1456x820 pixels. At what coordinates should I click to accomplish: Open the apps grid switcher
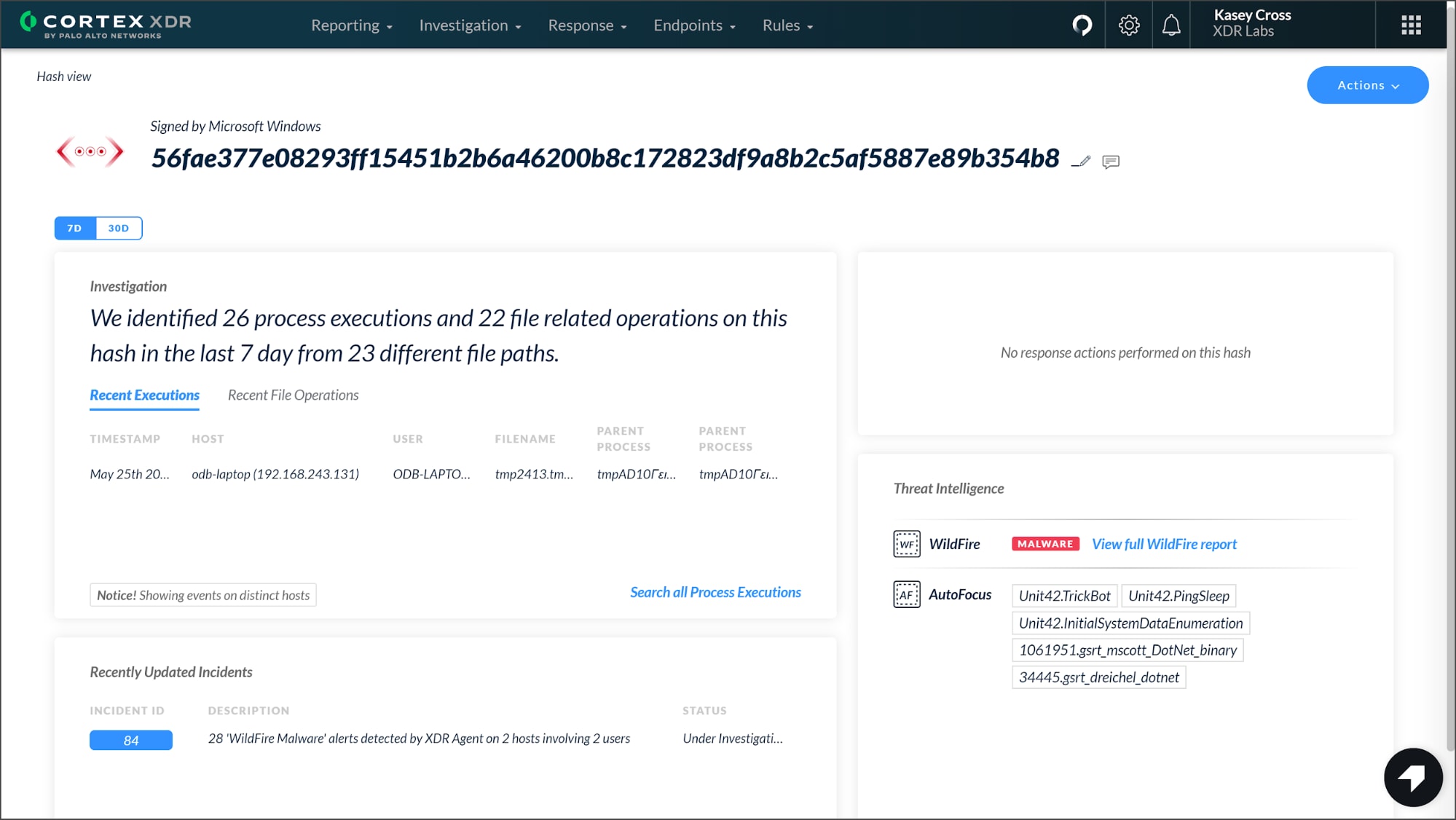(1411, 25)
